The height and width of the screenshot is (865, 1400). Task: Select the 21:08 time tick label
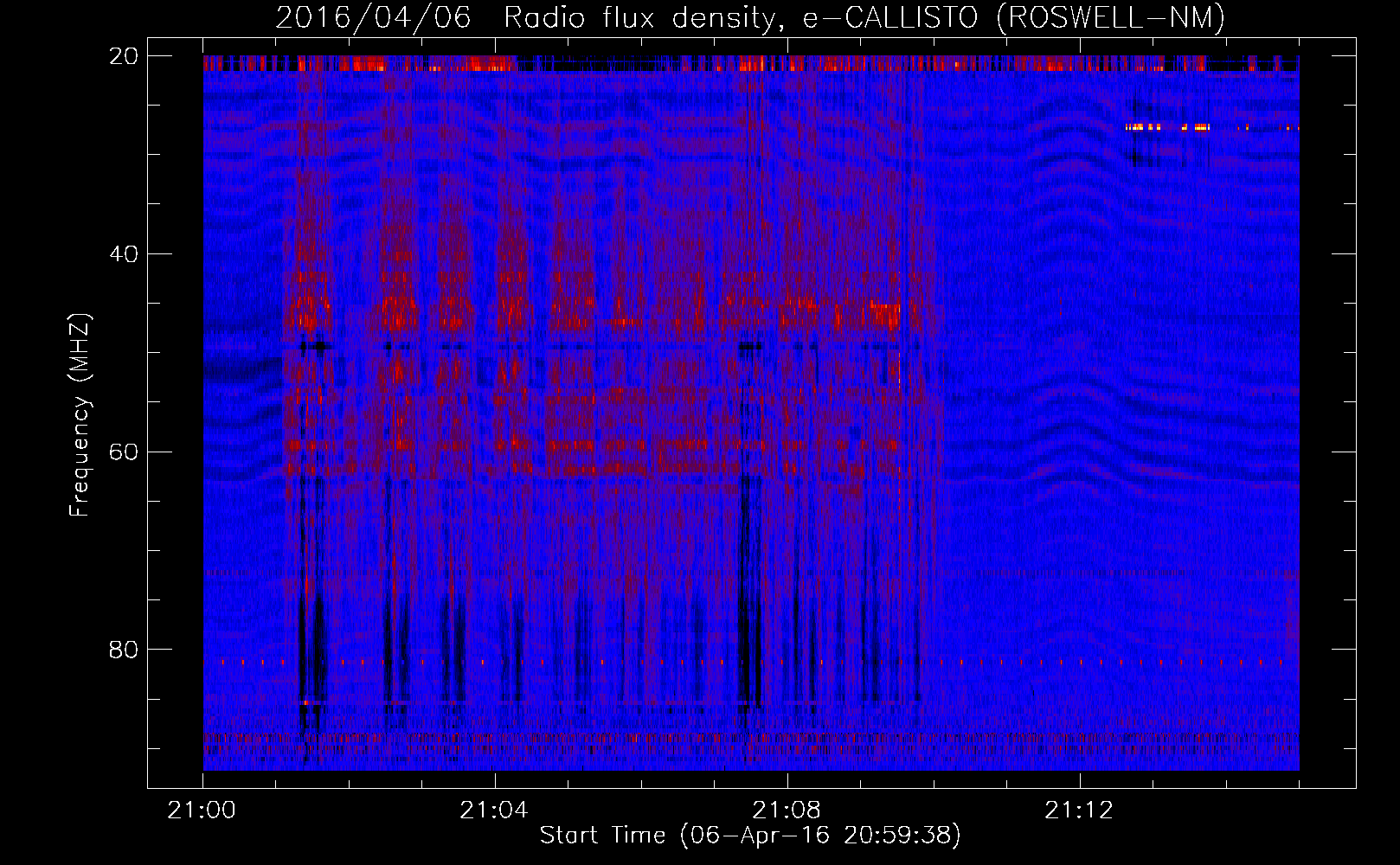(x=787, y=811)
